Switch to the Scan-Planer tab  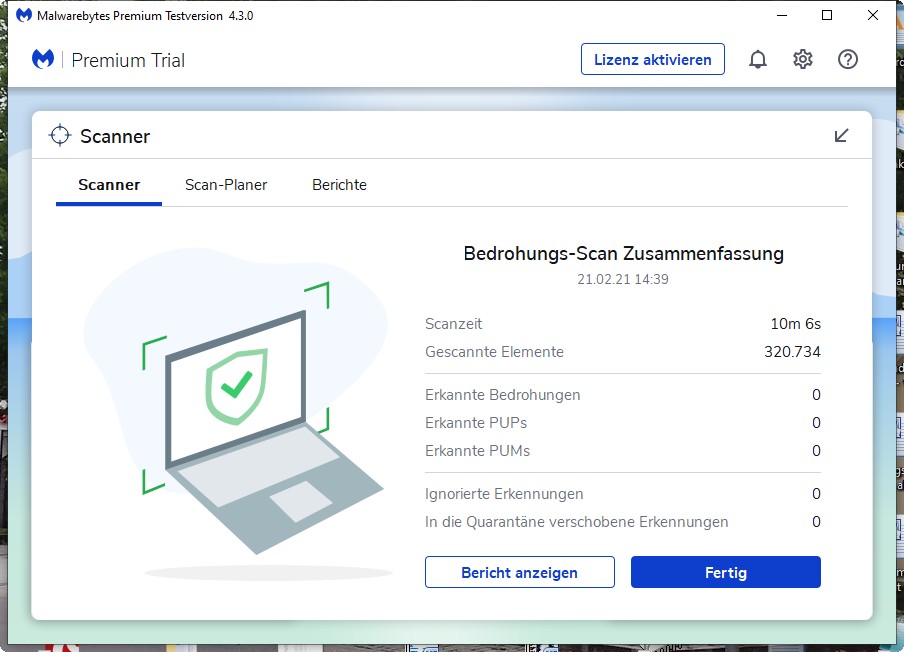[x=225, y=184]
